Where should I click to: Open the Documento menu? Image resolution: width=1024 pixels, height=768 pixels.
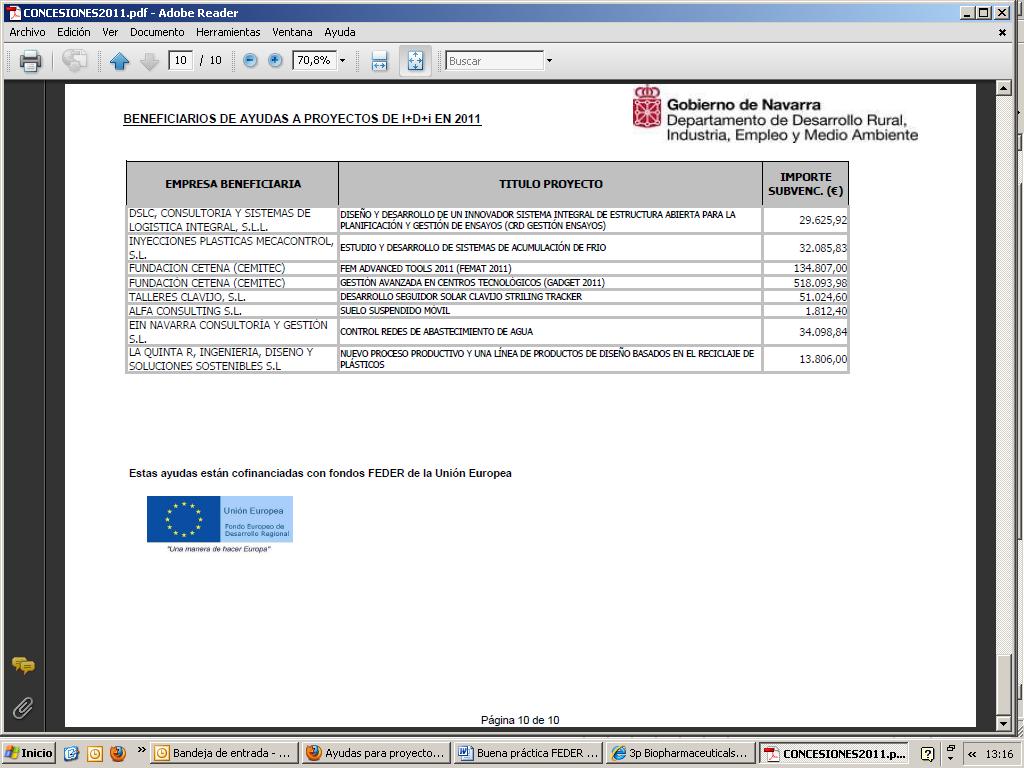coord(157,32)
